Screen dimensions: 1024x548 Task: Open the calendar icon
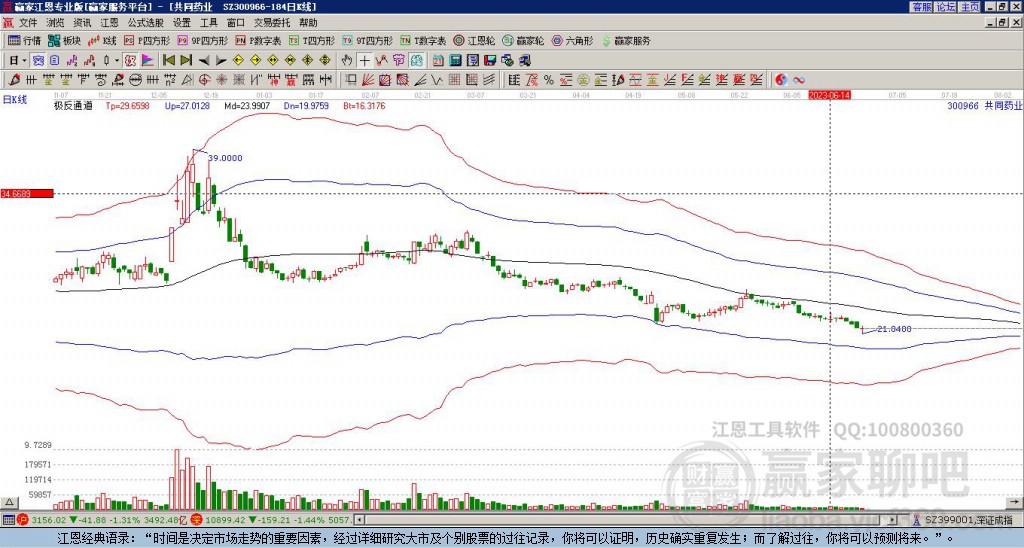pyautogui.click(x=438, y=61)
